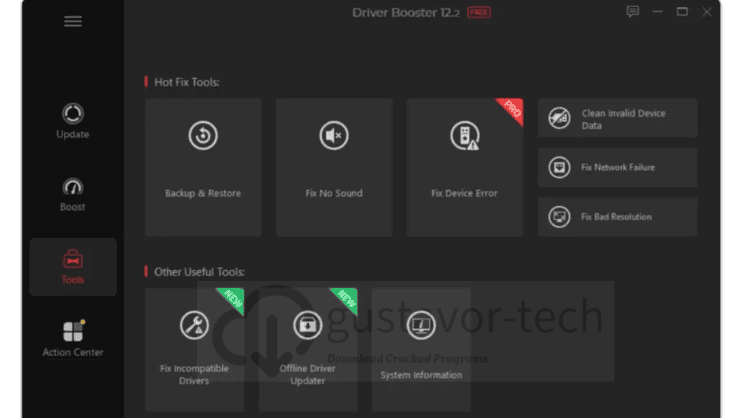Click the Offline Driver Updater icon
Screen dimensions: 743x418
point(308,325)
